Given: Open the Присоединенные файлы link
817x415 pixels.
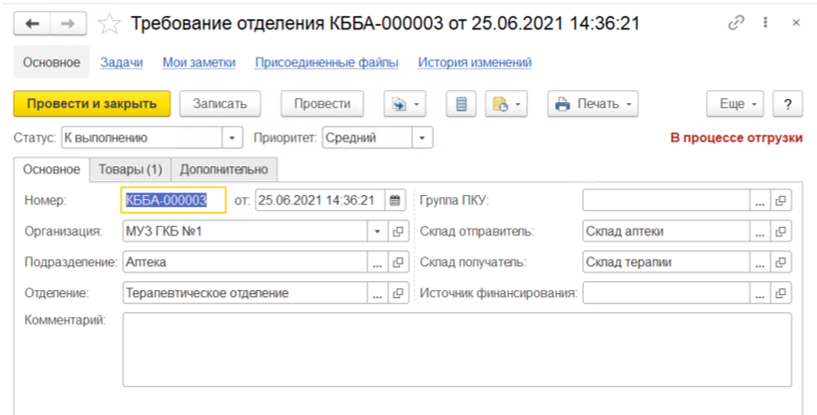Looking at the screenshot, I should pos(326,62).
